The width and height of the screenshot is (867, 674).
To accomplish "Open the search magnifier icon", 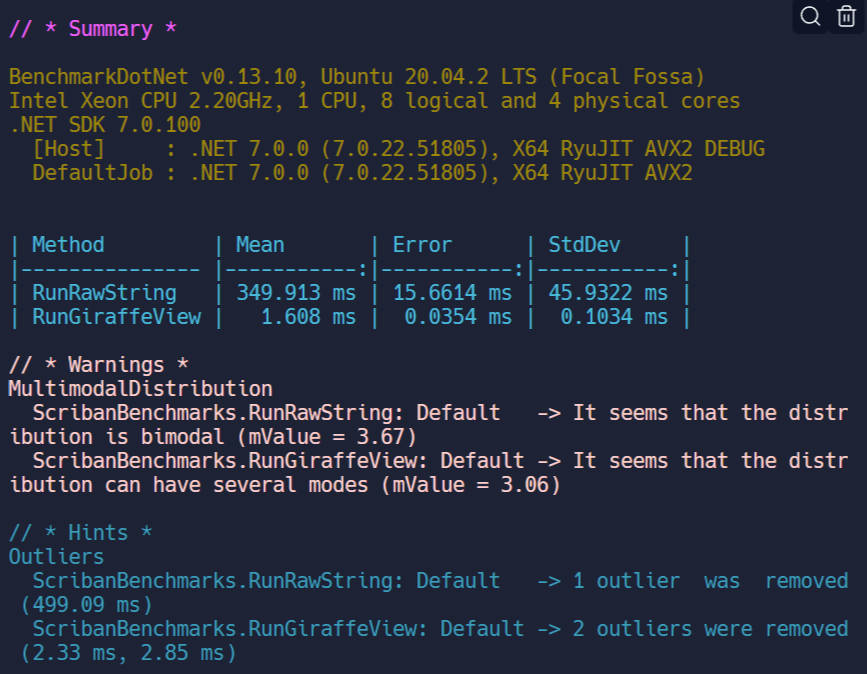I will coord(811,16).
